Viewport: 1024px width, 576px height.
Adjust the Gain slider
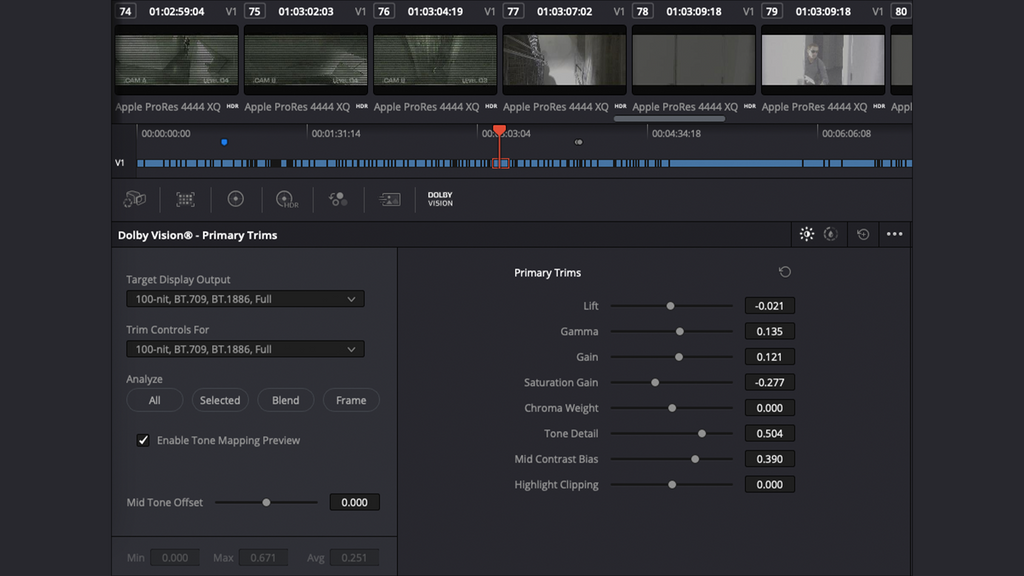click(x=679, y=357)
